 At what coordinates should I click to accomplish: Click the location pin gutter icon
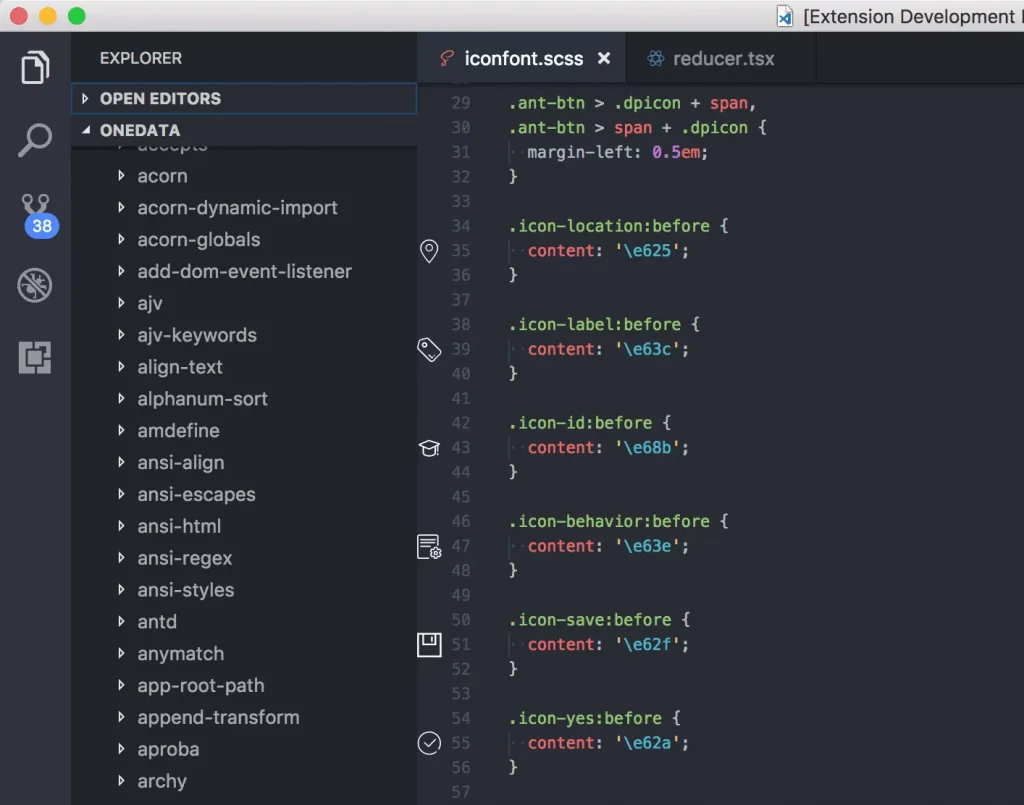tap(429, 251)
